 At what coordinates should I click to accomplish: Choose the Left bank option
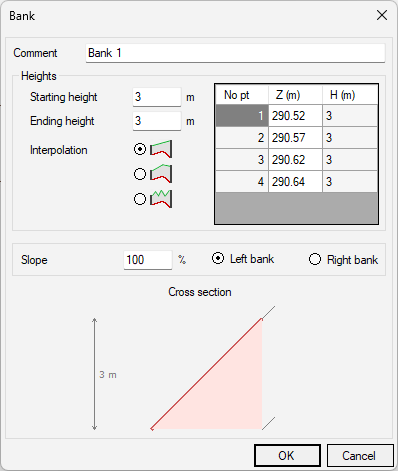click(243, 259)
